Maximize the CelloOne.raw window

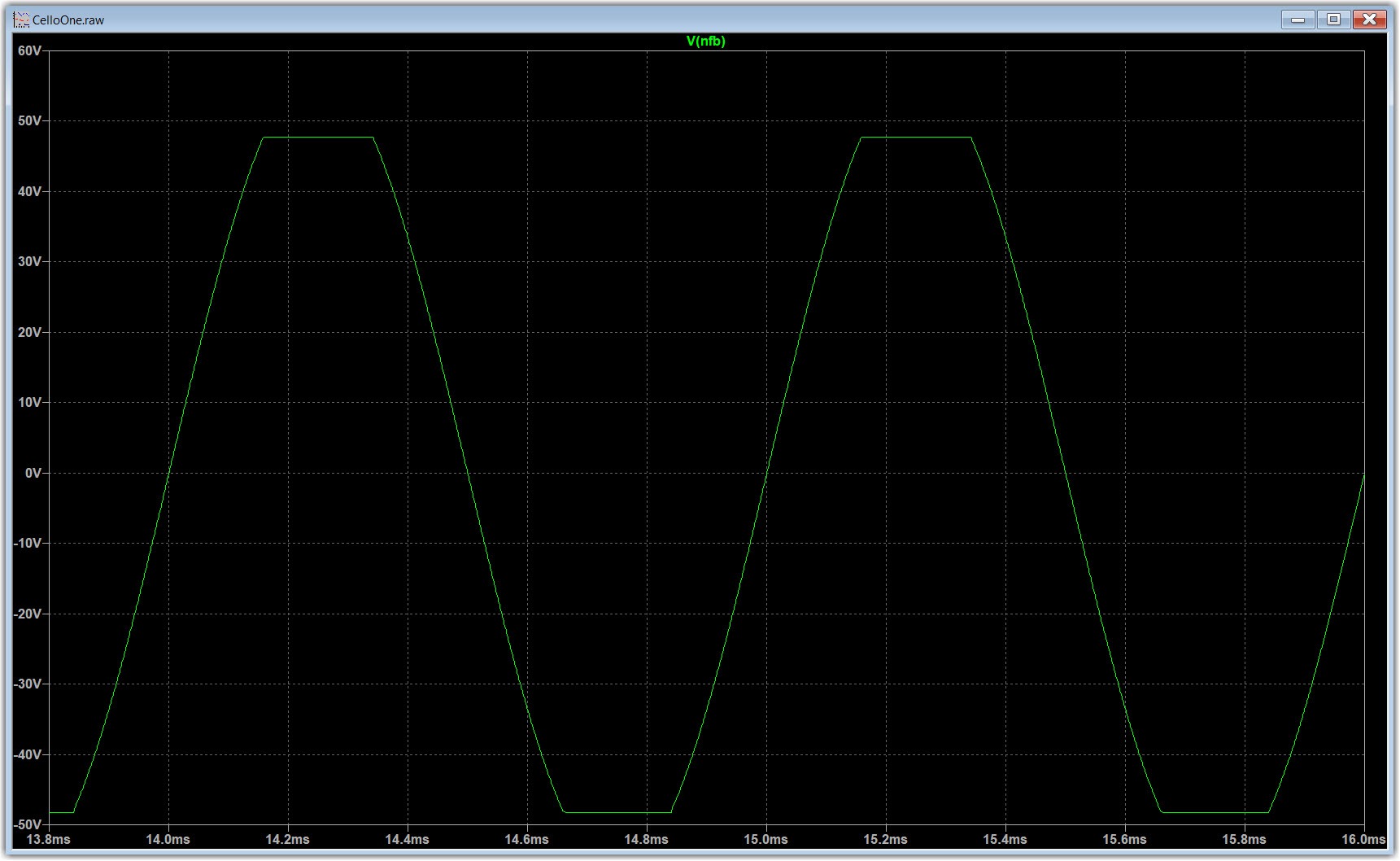tap(1333, 19)
